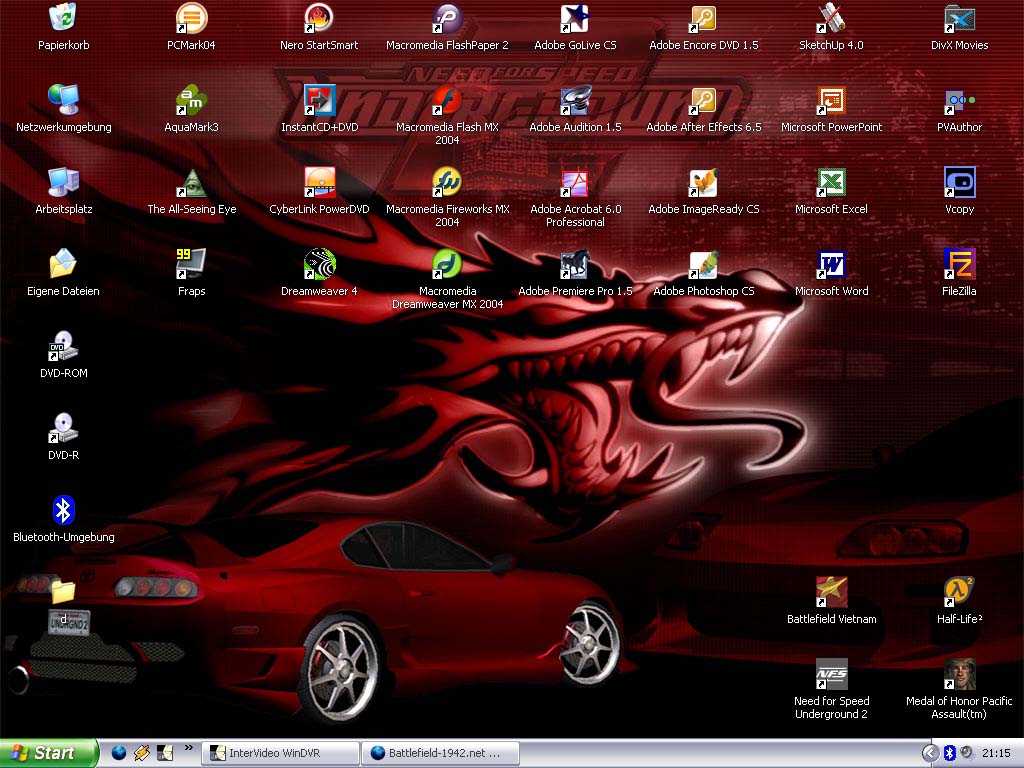Open the InstantCD+DVD shortcut
Screen dimensions: 1024x768
[319, 101]
